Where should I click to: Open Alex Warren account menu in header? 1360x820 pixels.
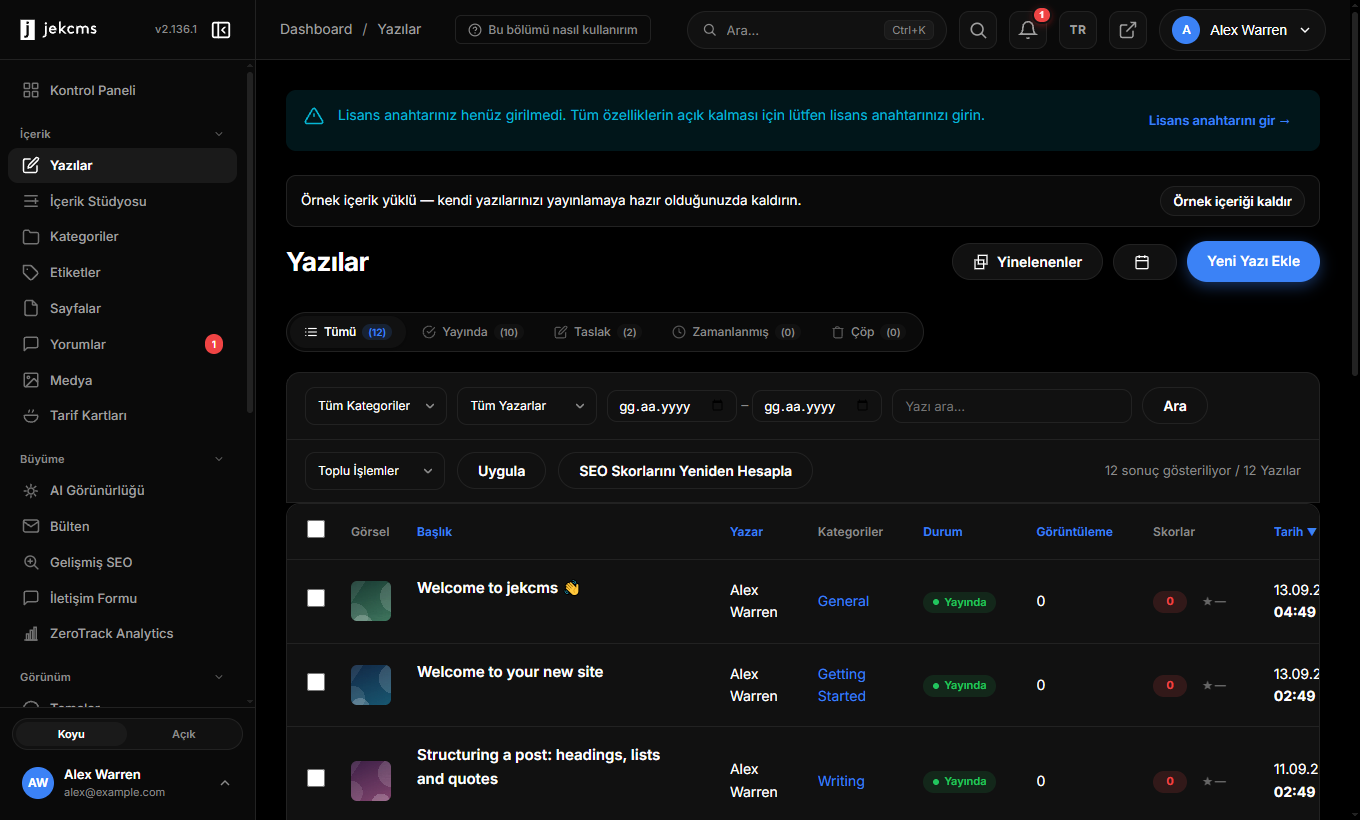click(x=1242, y=30)
